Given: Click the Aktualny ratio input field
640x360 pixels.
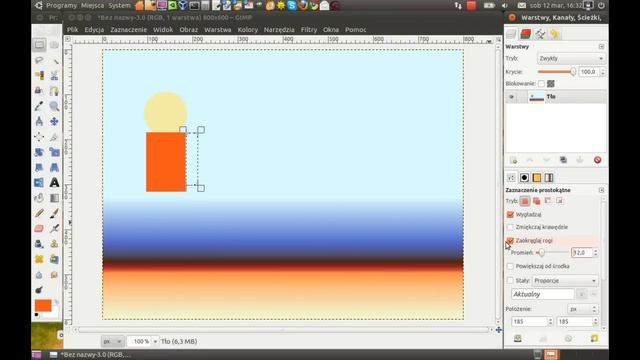Looking at the screenshot, I should pos(543,294).
